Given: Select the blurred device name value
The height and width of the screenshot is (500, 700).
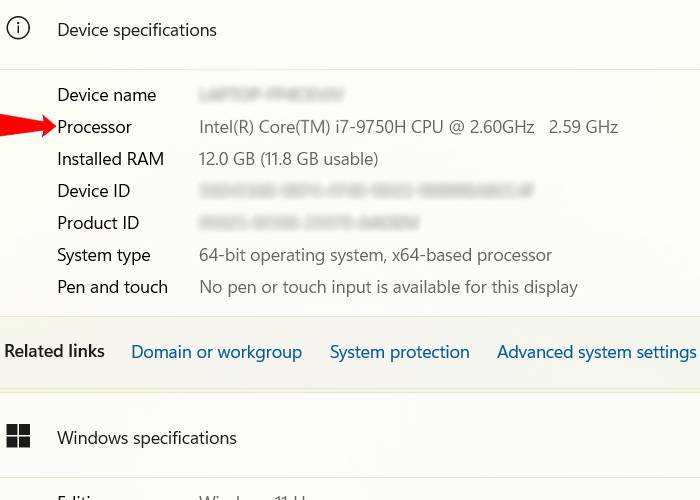Looking at the screenshot, I should [271, 95].
